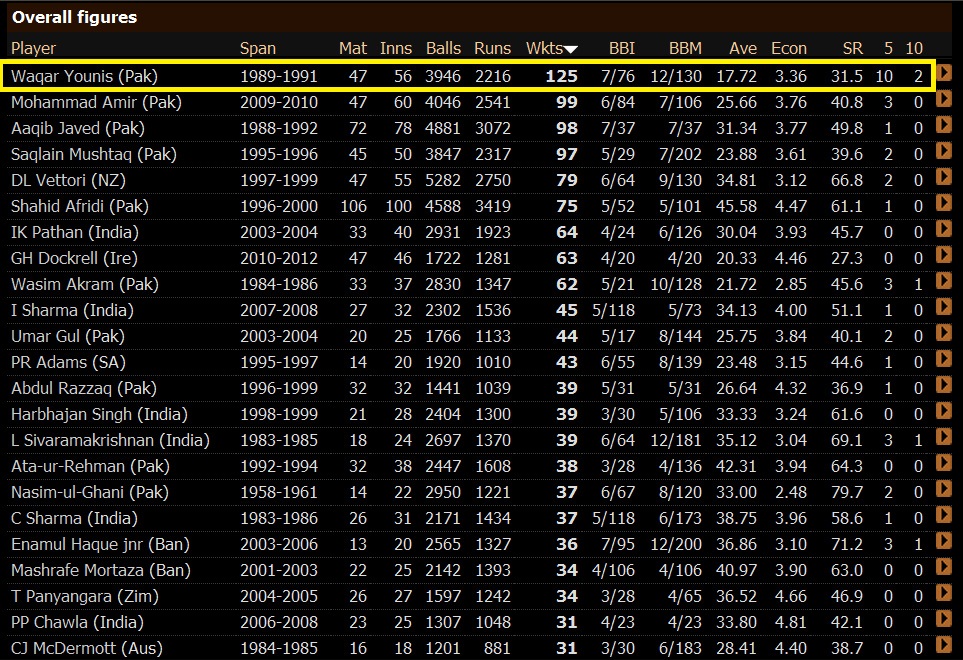
Task: Click CJ McDermott's runs value 881
Action: click(x=497, y=648)
